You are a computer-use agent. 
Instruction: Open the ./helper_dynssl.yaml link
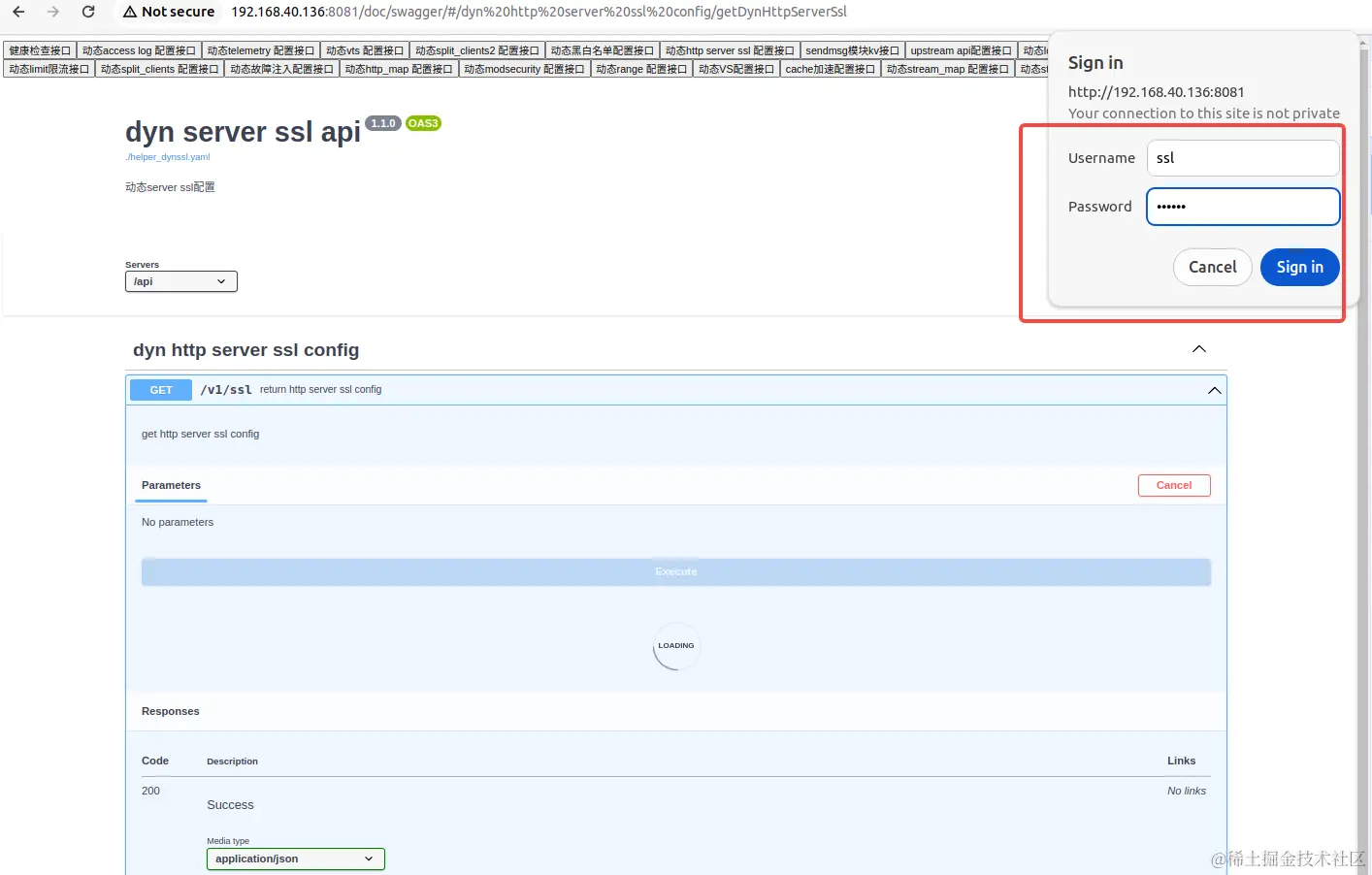[168, 157]
